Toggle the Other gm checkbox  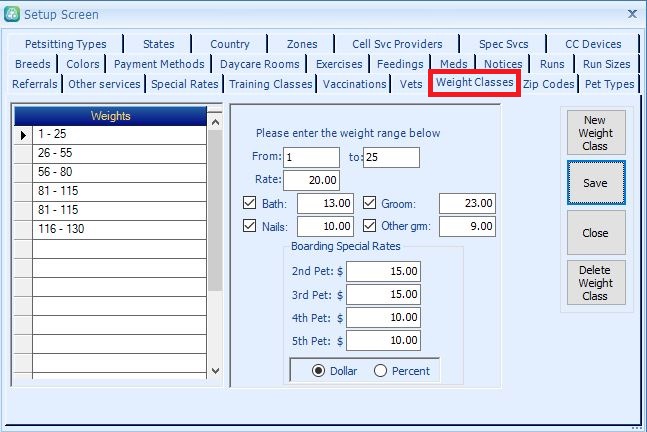[369, 226]
